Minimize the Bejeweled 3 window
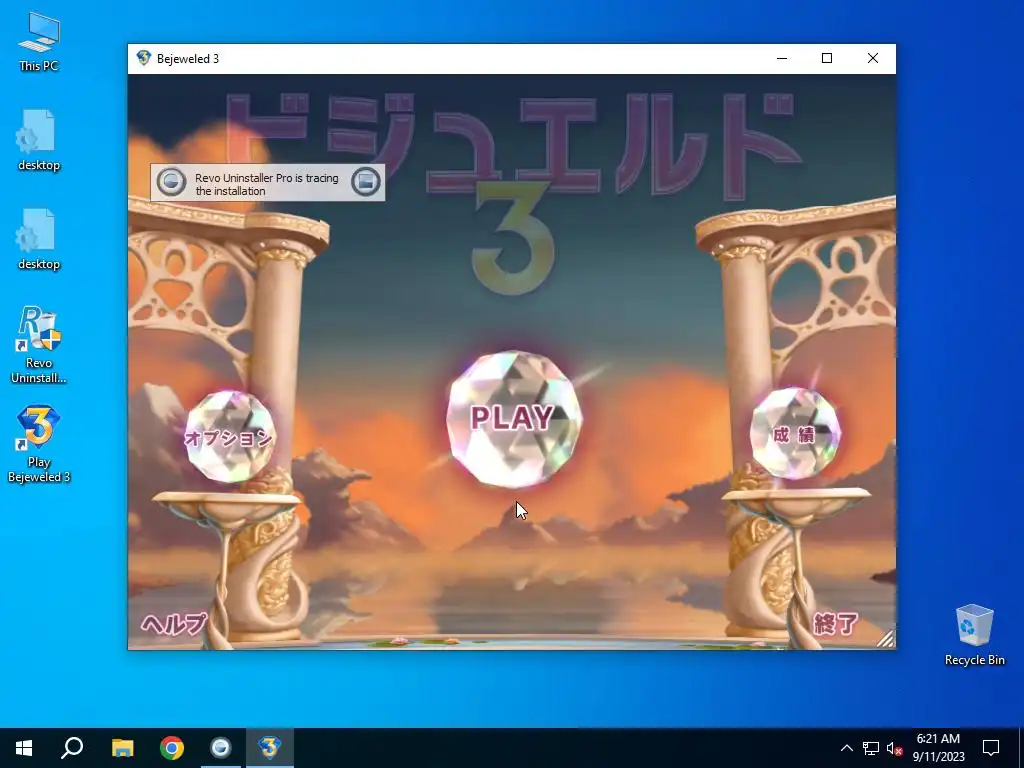The width and height of the screenshot is (1024, 768). (x=782, y=58)
